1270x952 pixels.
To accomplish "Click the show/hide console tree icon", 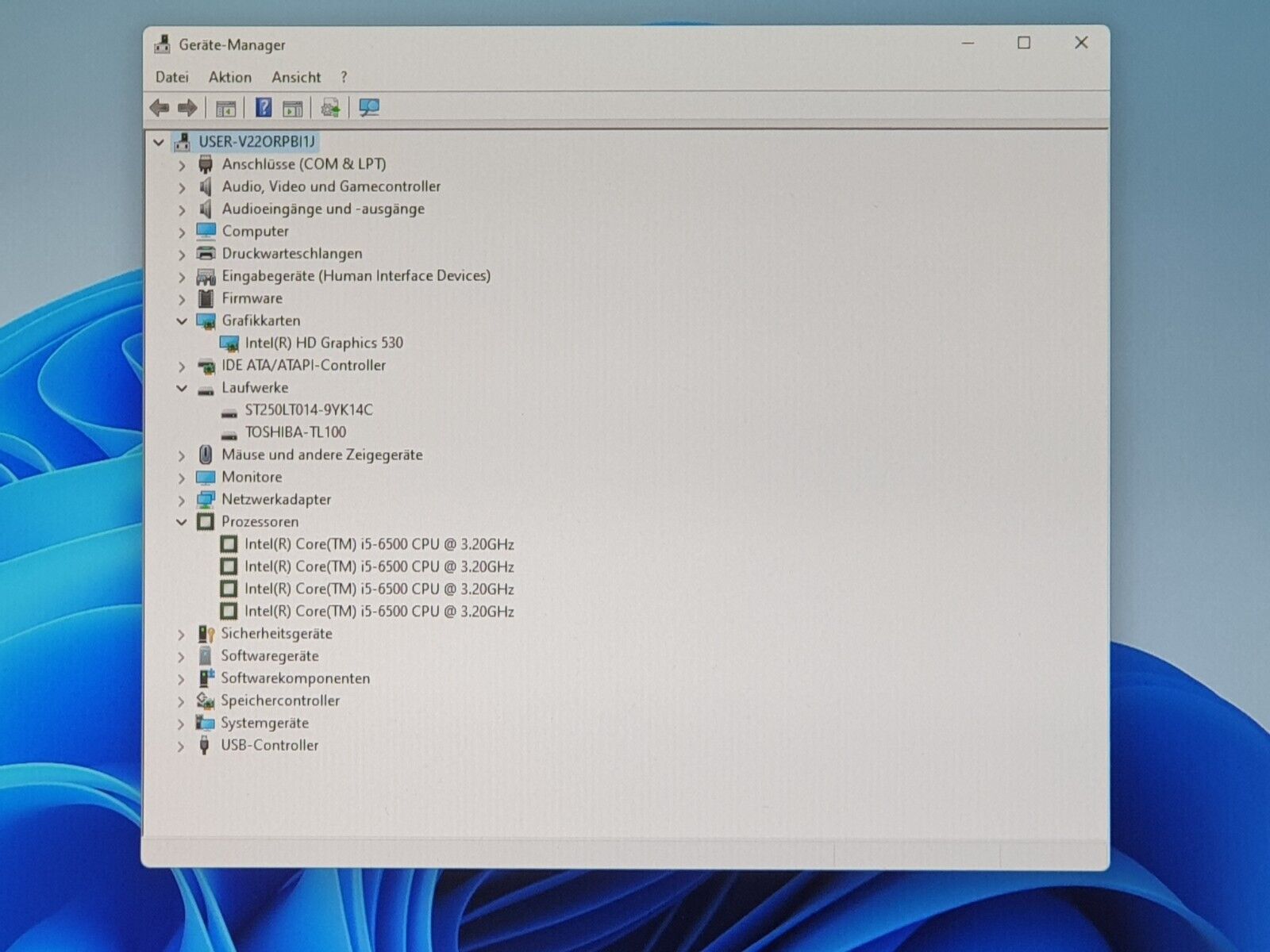I will point(225,108).
